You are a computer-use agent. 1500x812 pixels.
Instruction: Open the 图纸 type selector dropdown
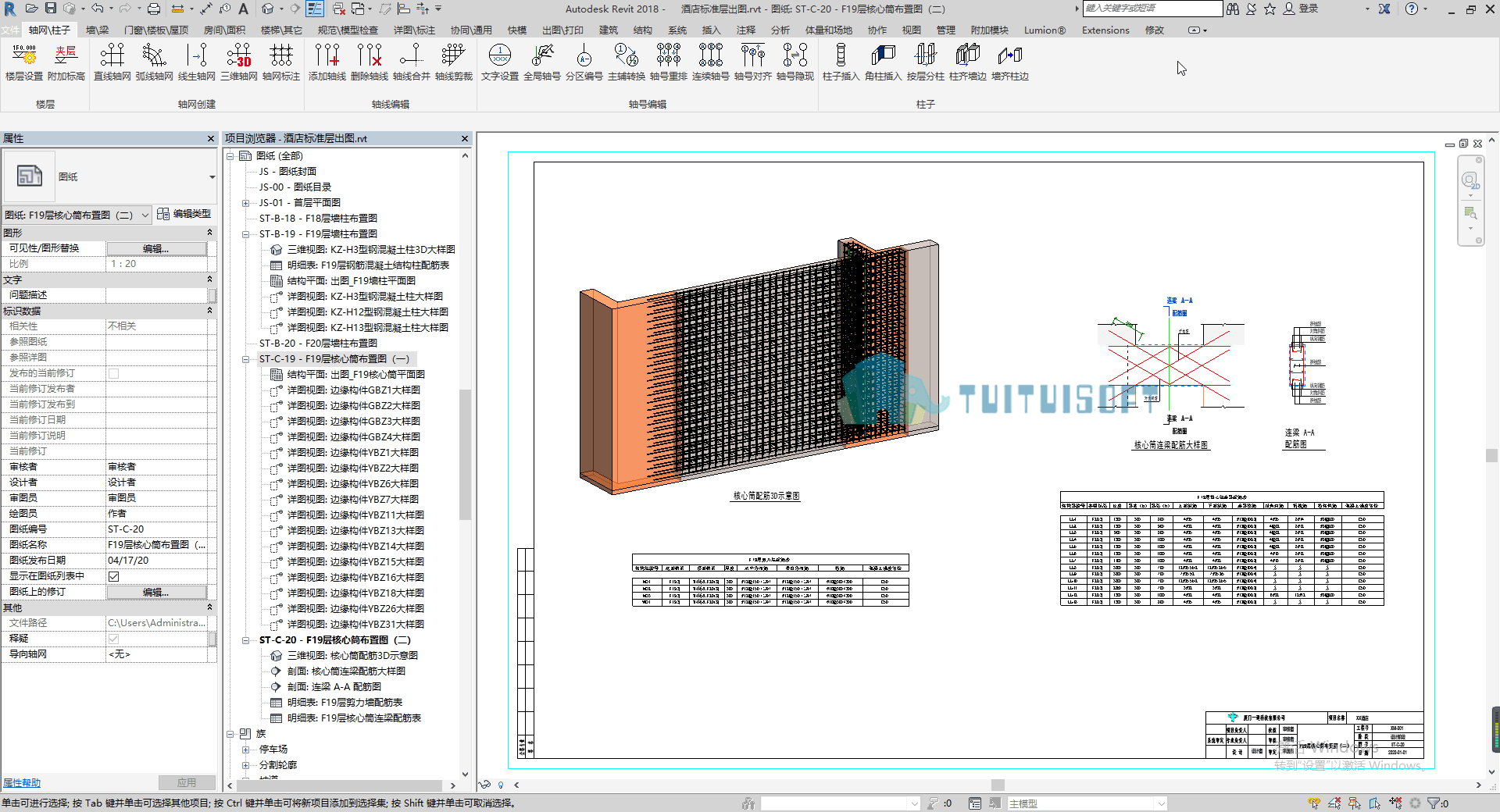point(212,177)
